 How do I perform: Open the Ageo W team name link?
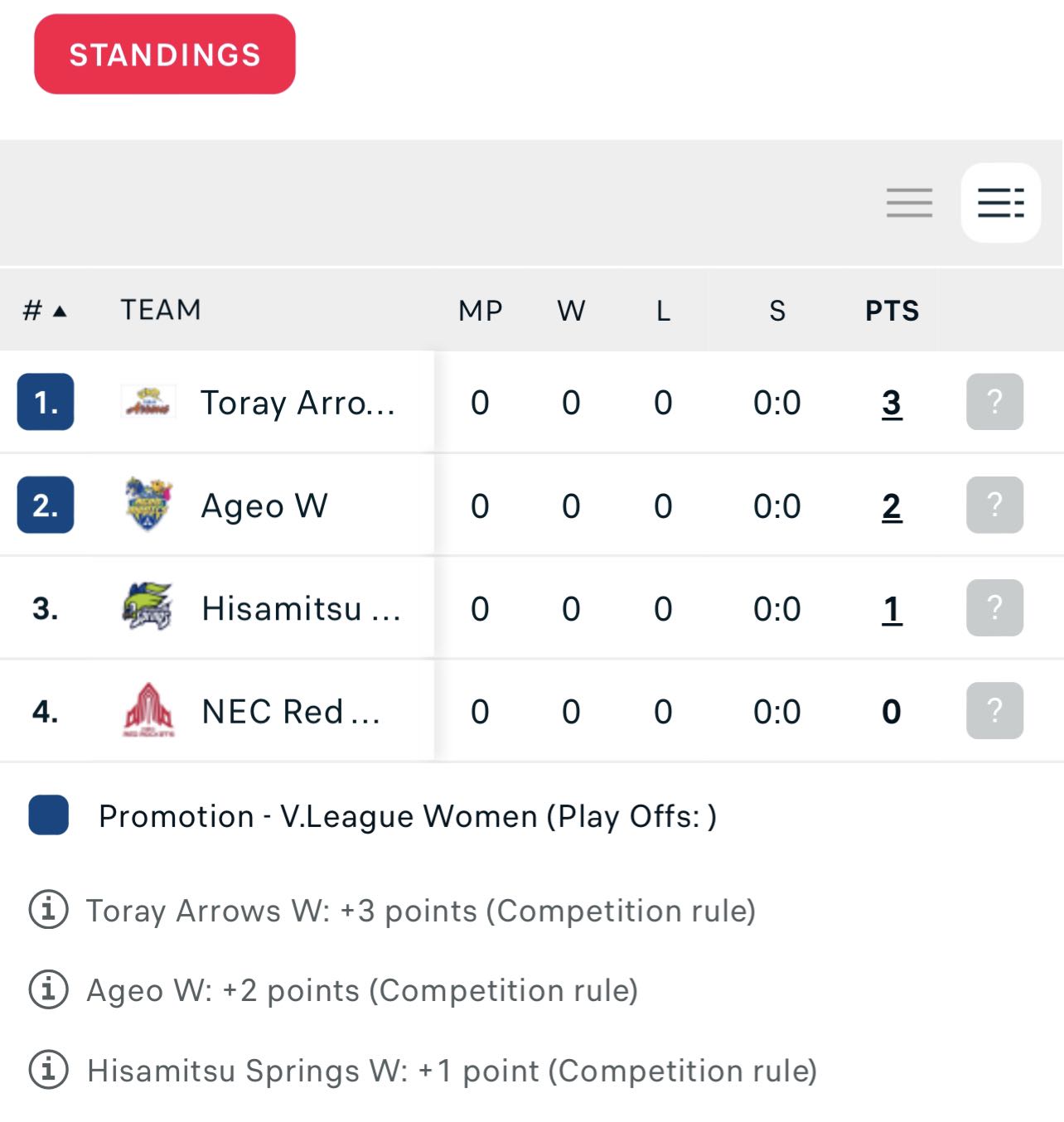point(265,505)
